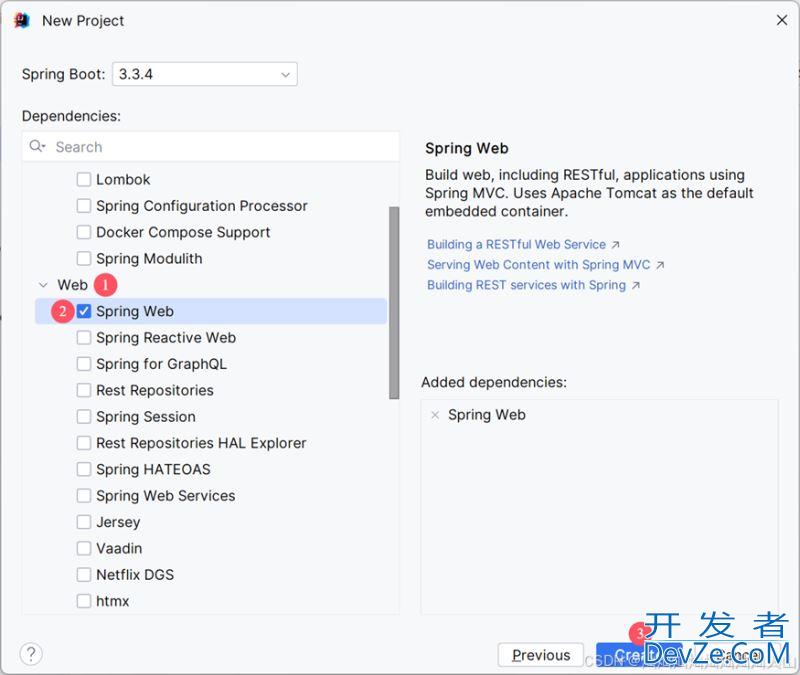
Task: Tick the Rest Repositories checkbox
Action: (84, 390)
